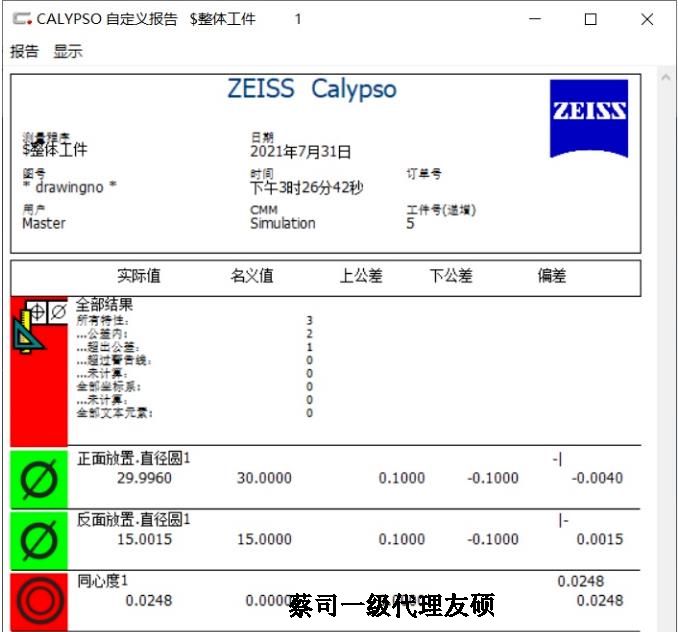Click the 全部坐标系 count row
Screen dimensions: 678x632
point(194,386)
